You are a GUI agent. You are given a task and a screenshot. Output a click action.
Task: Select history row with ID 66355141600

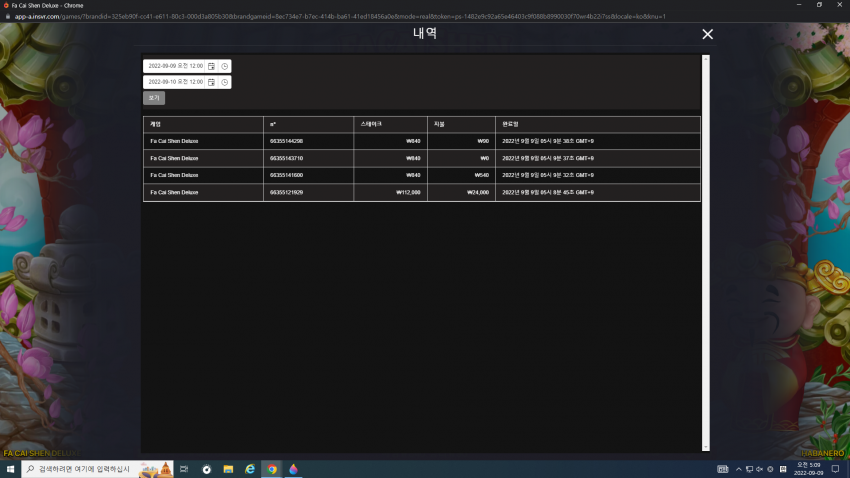click(x=422, y=175)
